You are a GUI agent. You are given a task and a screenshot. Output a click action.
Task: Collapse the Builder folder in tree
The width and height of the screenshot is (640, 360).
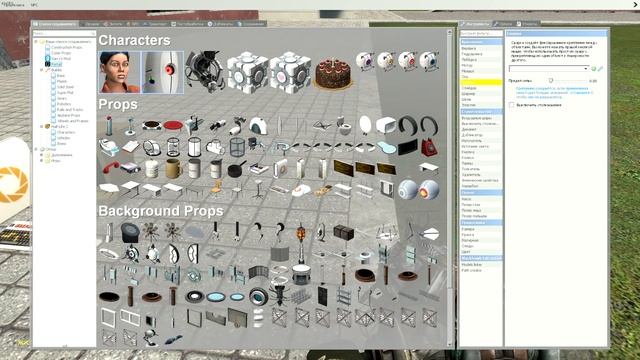(42, 70)
